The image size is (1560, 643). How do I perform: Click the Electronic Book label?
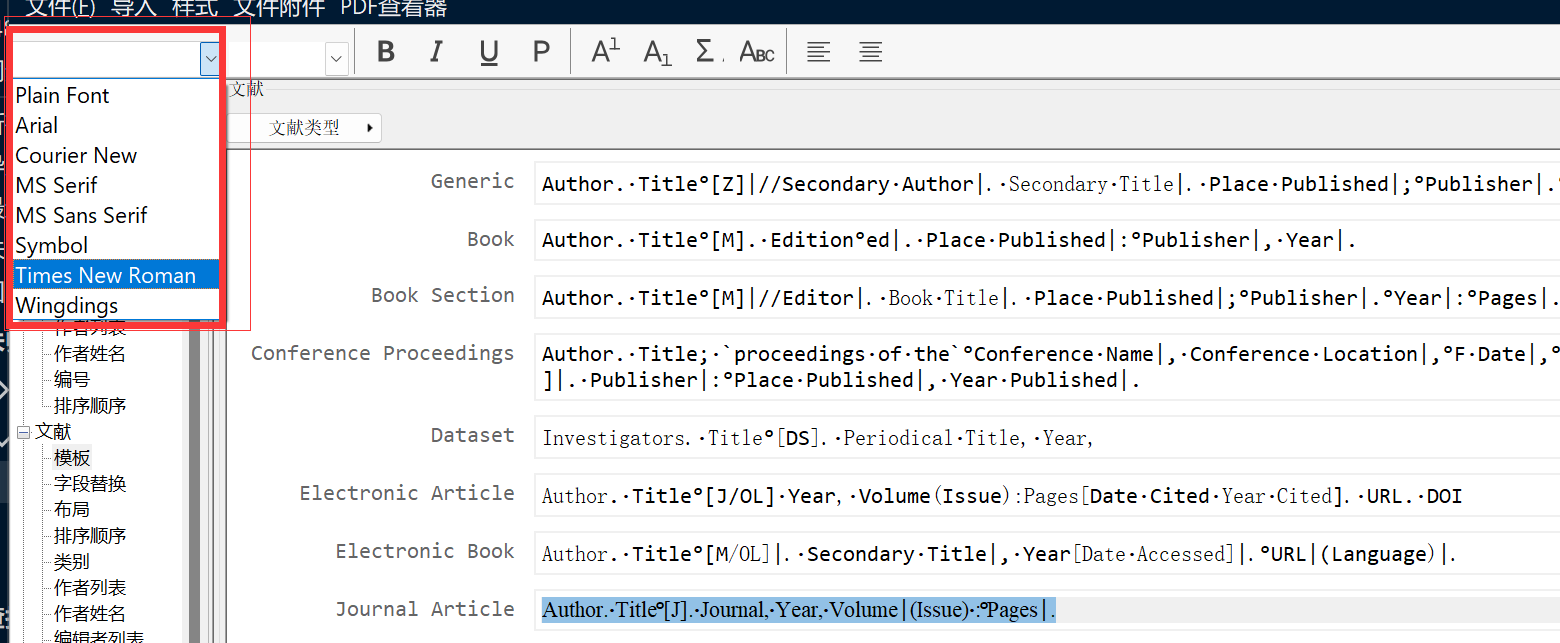coord(425,551)
